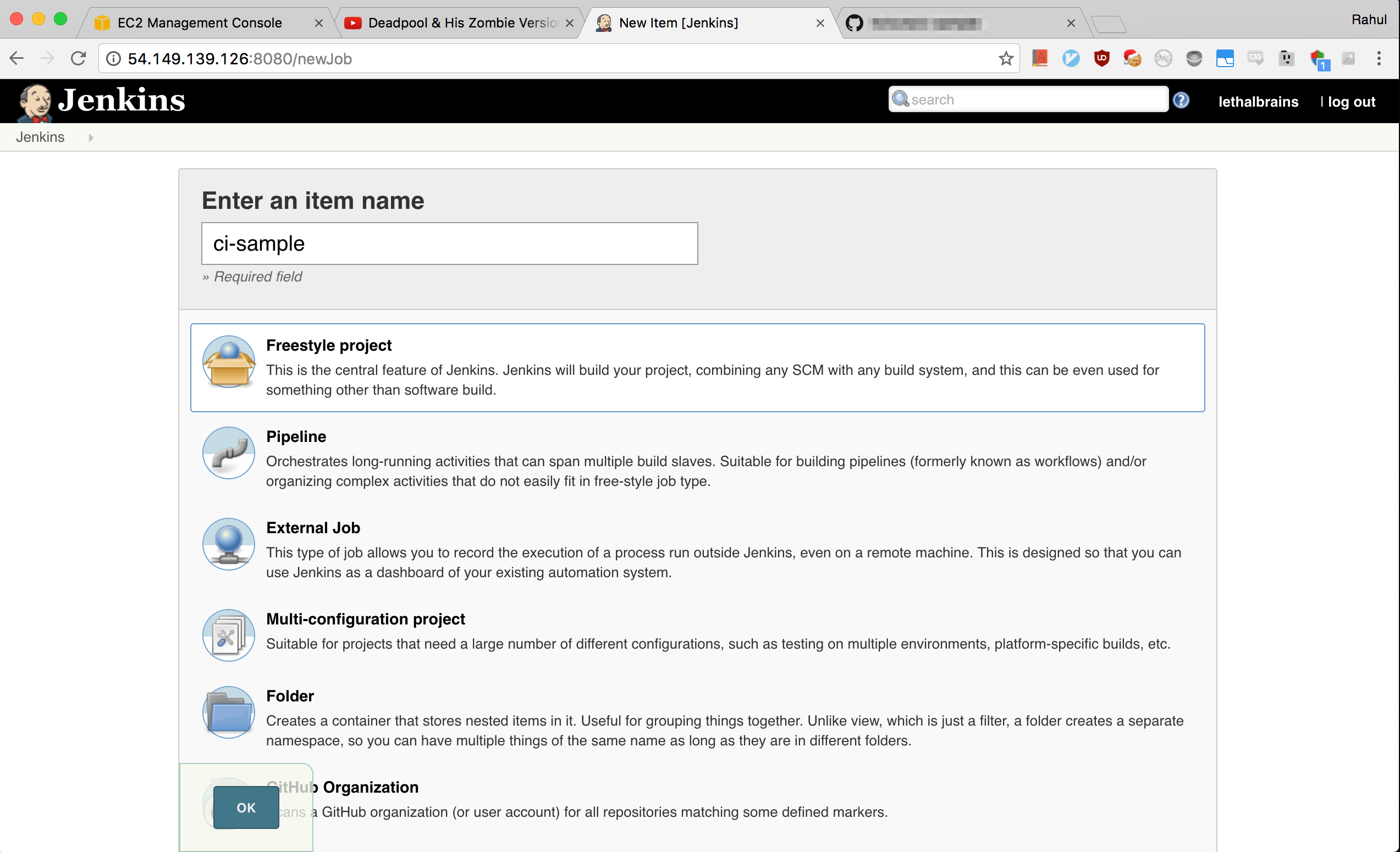Expand the breadcrumb arrow next to Jenkins

(91, 137)
